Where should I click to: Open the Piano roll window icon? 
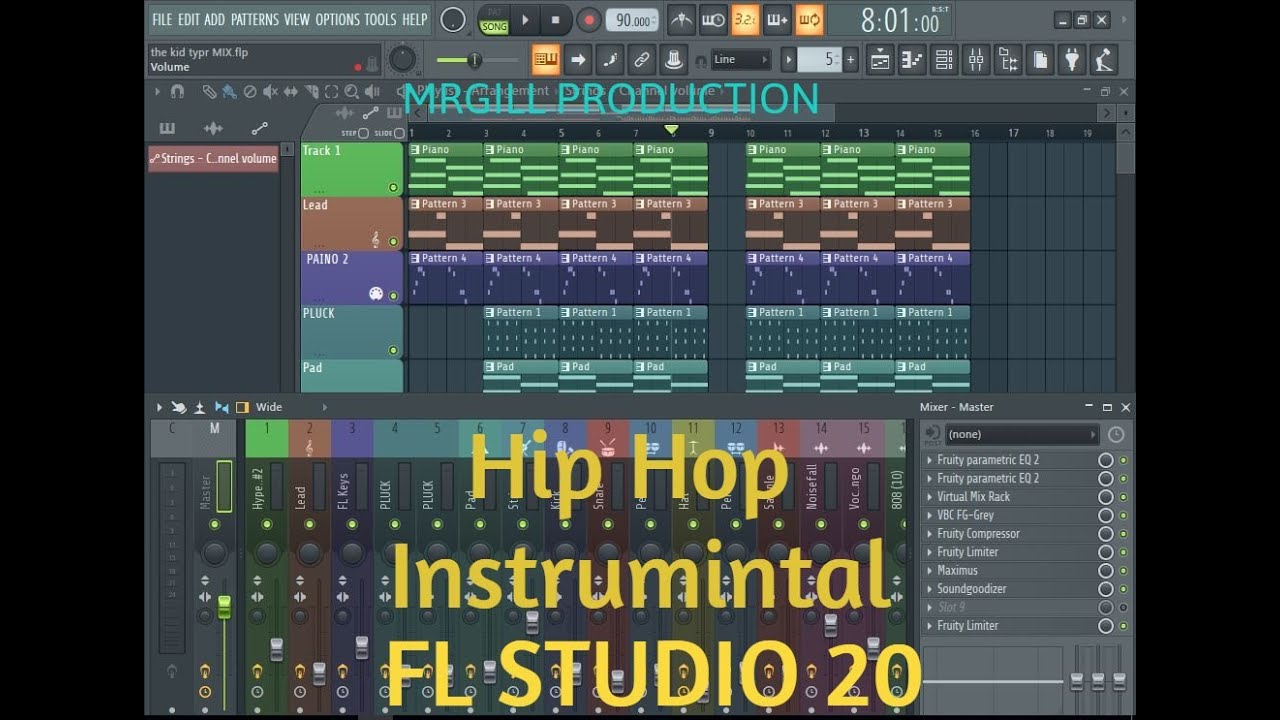click(912, 60)
